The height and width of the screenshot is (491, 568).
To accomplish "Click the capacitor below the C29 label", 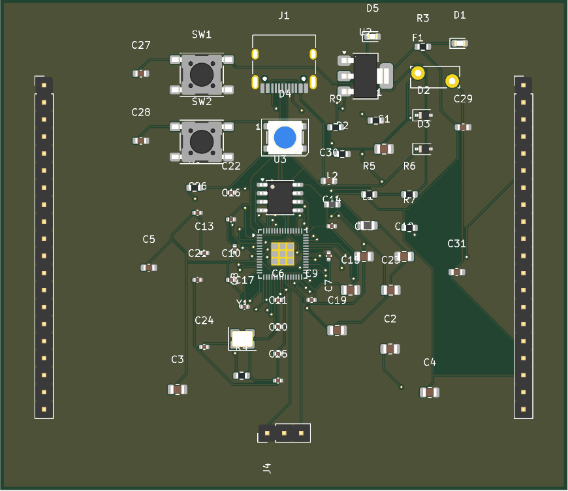I will [x=463, y=127].
